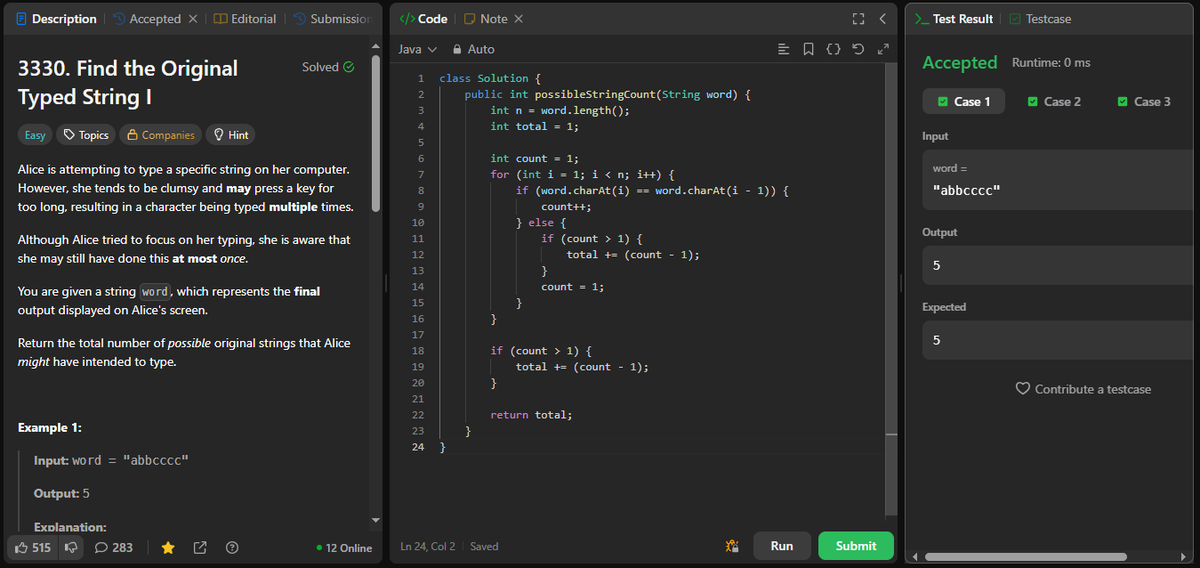Show the Hint
The image size is (1200, 568).
tap(230, 135)
